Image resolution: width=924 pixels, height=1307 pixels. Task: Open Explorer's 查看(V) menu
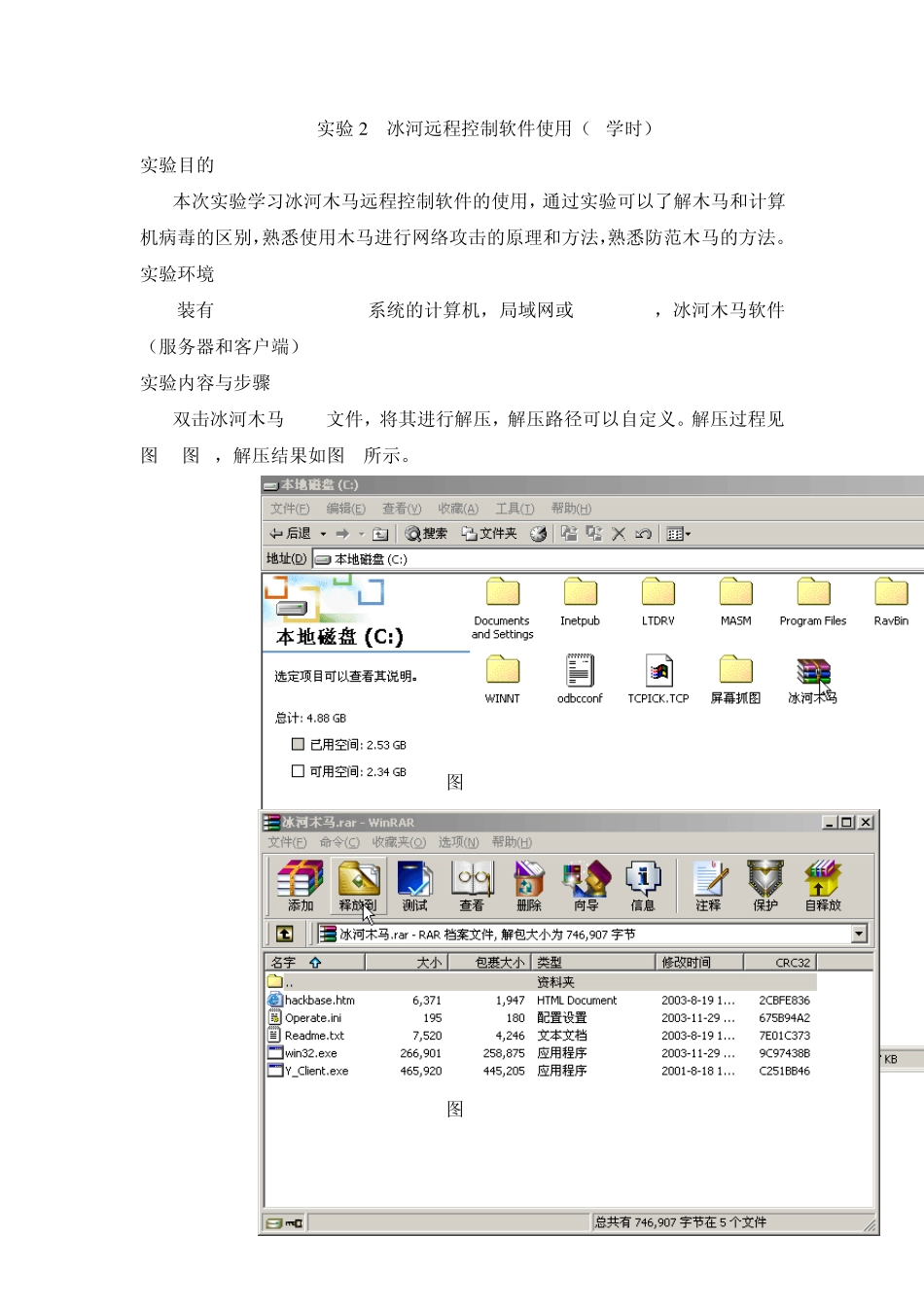(x=402, y=509)
